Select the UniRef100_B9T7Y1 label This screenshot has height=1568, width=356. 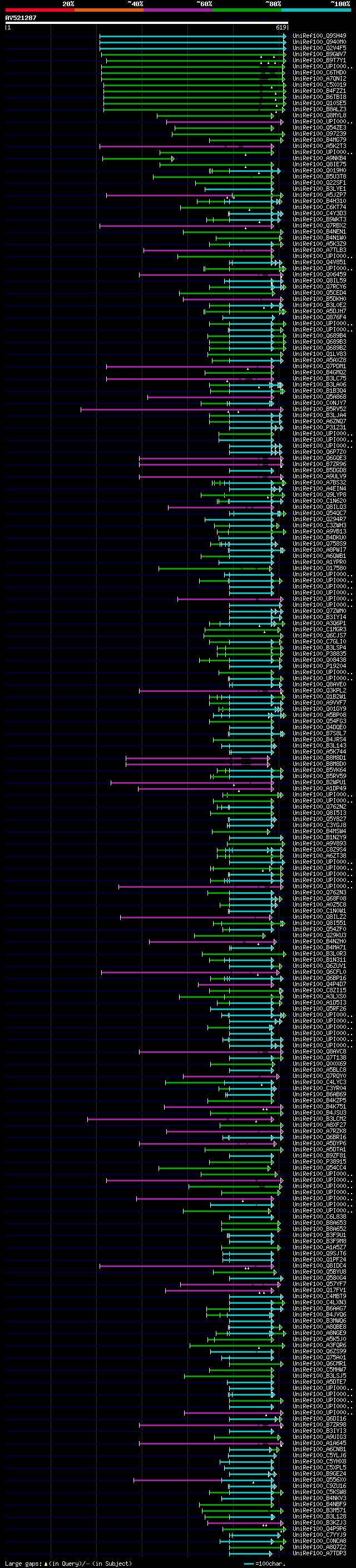319,60
